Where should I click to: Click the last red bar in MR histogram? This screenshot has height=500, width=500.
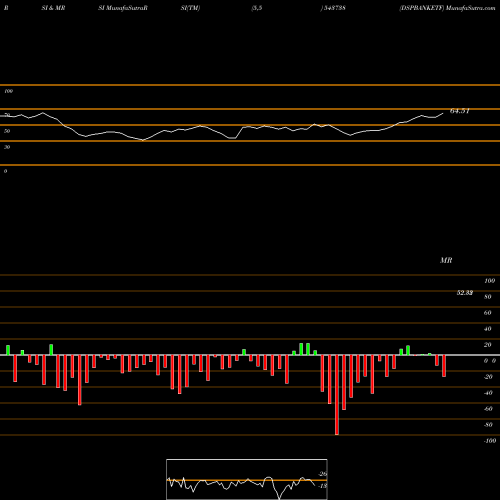[444, 366]
